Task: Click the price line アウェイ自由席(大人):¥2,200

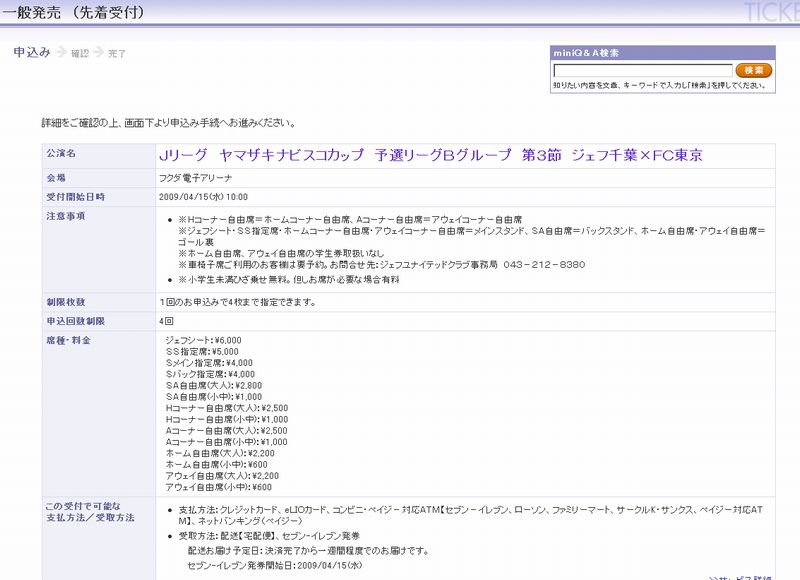Action: pyautogui.click(x=222, y=476)
